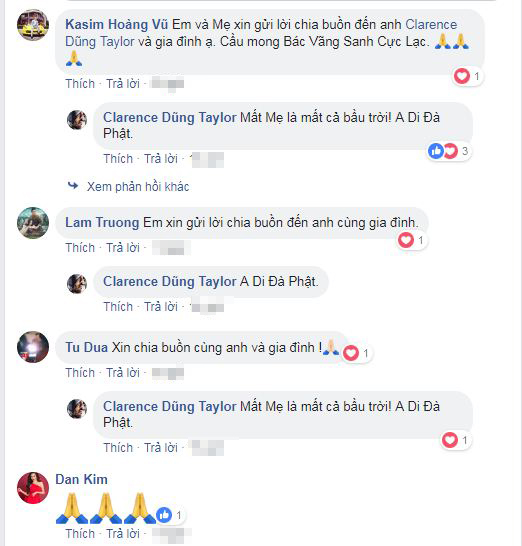Reply to Tu Dua's comment
This screenshot has width=522, height=546.
pyautogui.click(x=123, y=373)
